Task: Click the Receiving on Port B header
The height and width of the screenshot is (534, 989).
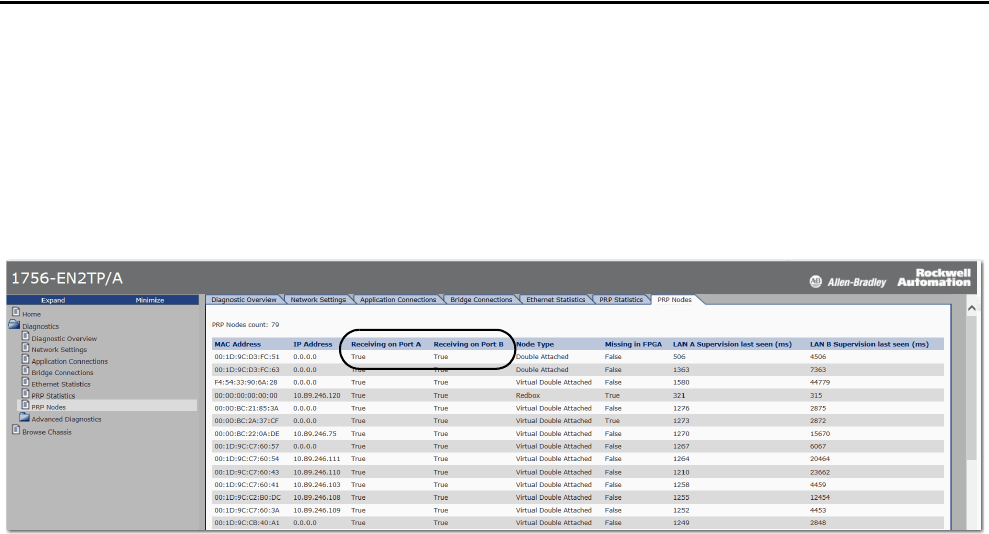Action: click(x=468, y=344)
